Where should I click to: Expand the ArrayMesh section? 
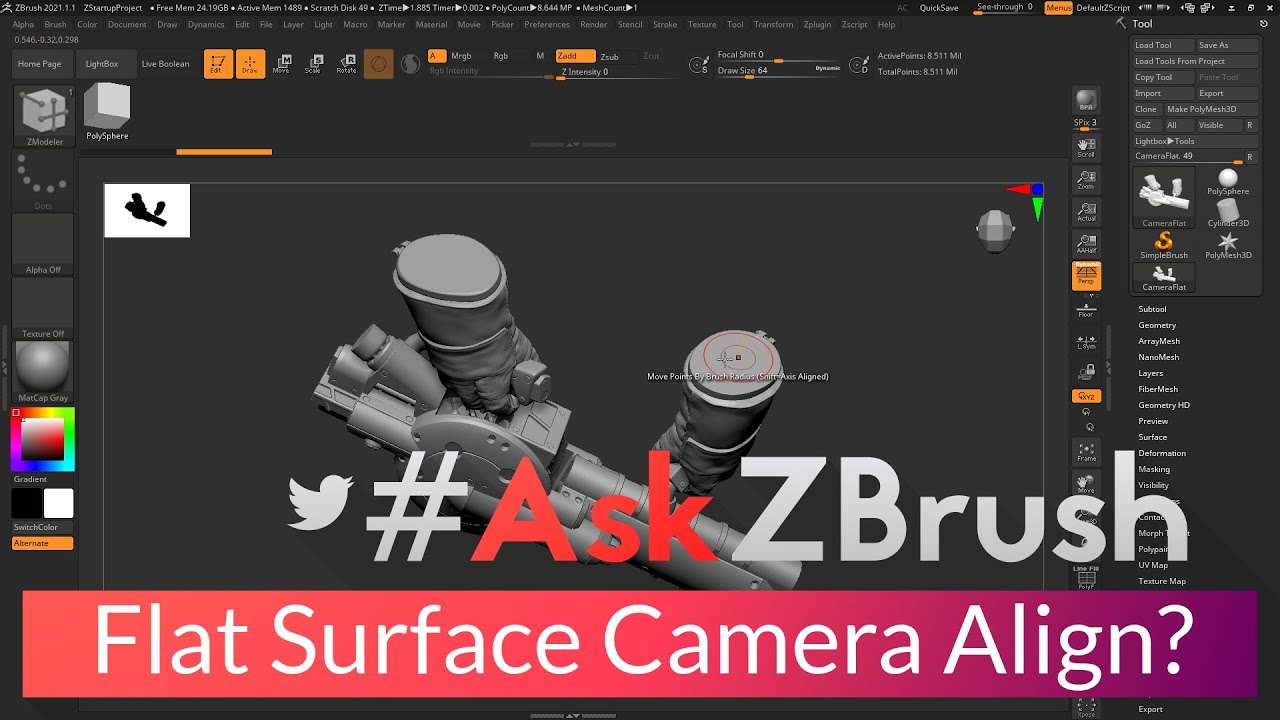click(x=1159, y=341)
